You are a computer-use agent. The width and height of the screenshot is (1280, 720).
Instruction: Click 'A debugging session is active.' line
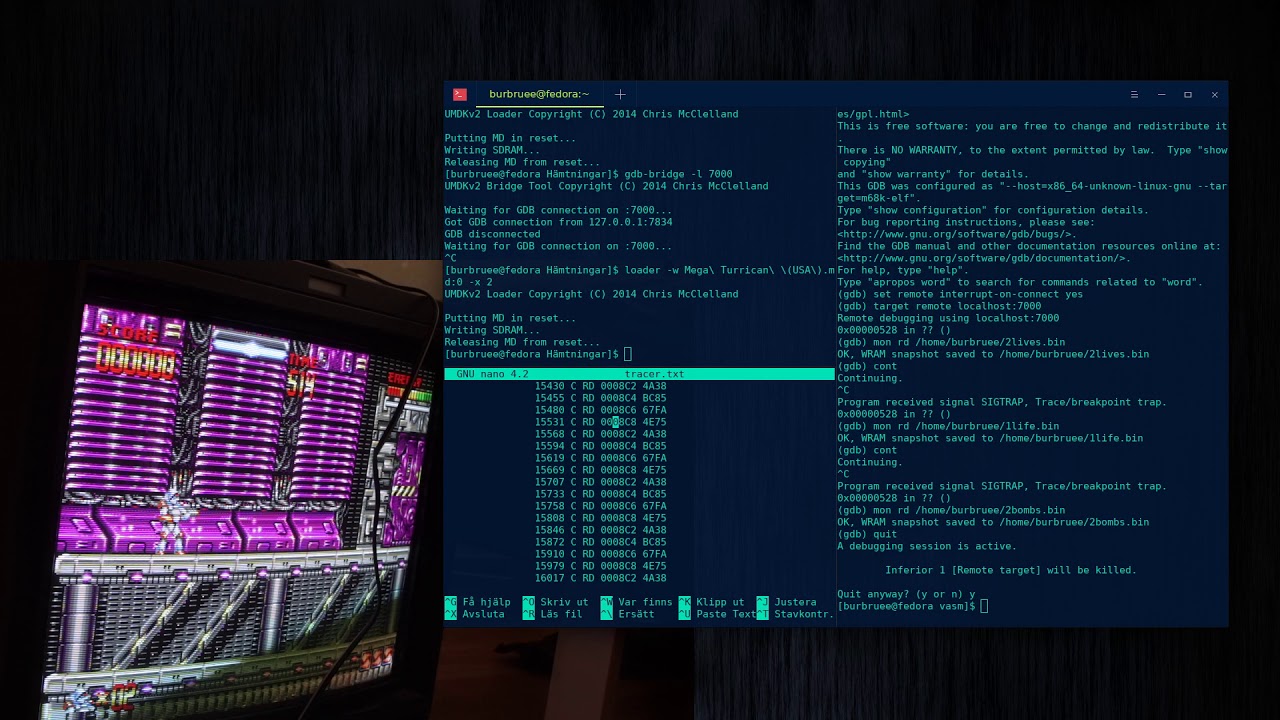[x=927, y=546]
